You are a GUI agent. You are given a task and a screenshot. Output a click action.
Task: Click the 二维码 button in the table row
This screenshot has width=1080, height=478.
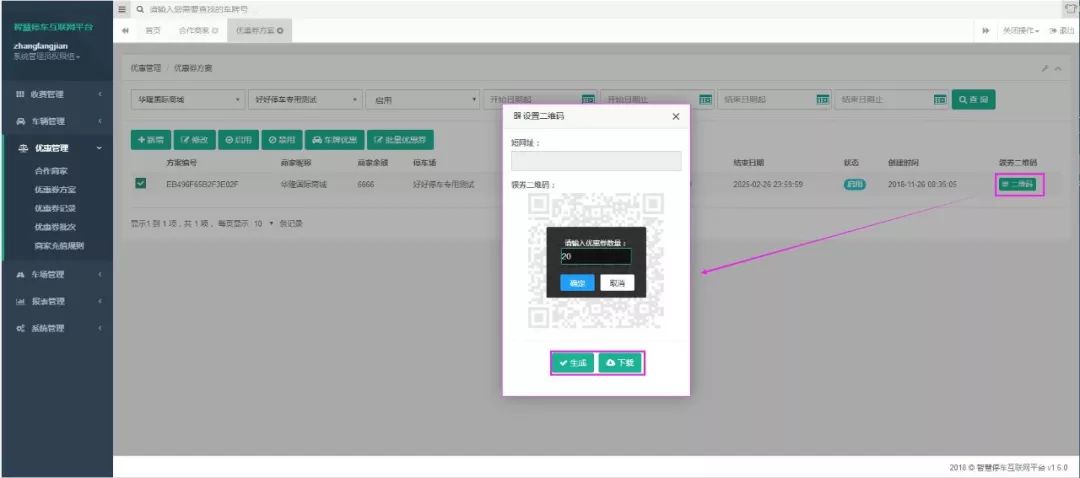pos(1017,185)
